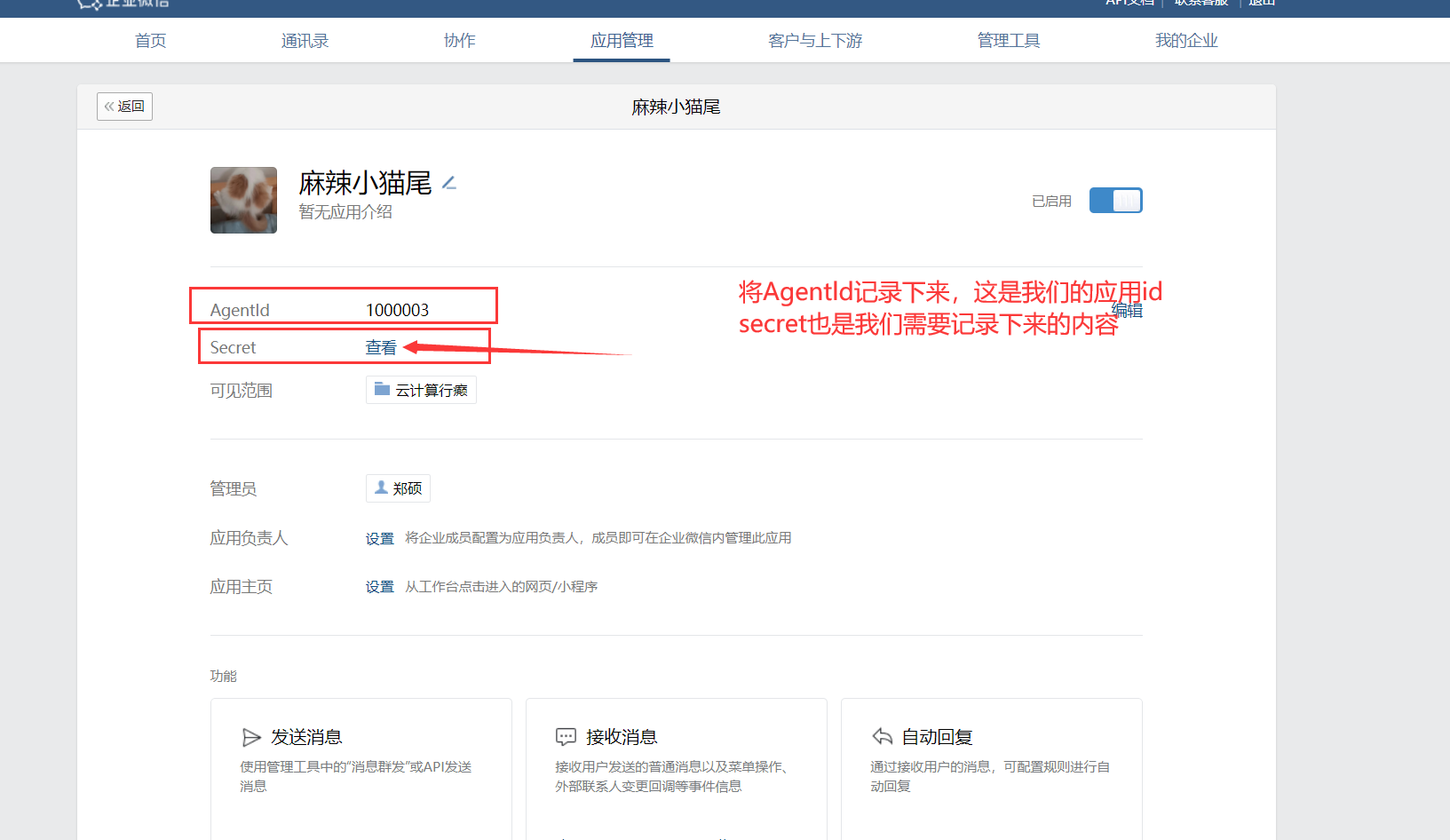
Task: Click the folder icon in visible range tag
Action: 382,389
